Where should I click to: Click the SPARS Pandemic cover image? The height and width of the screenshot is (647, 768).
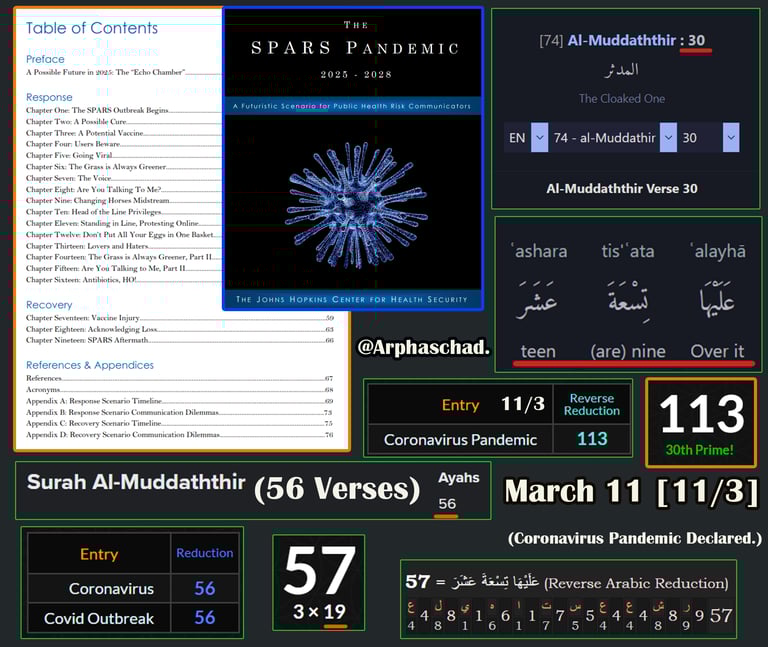(353, 158)
